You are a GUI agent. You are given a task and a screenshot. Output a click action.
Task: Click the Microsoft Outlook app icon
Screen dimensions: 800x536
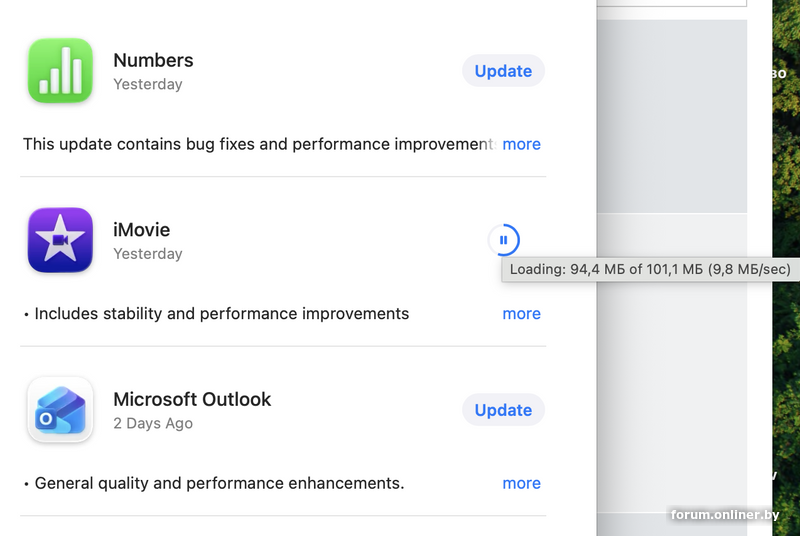pyautogui.click(x=60, y=410)
